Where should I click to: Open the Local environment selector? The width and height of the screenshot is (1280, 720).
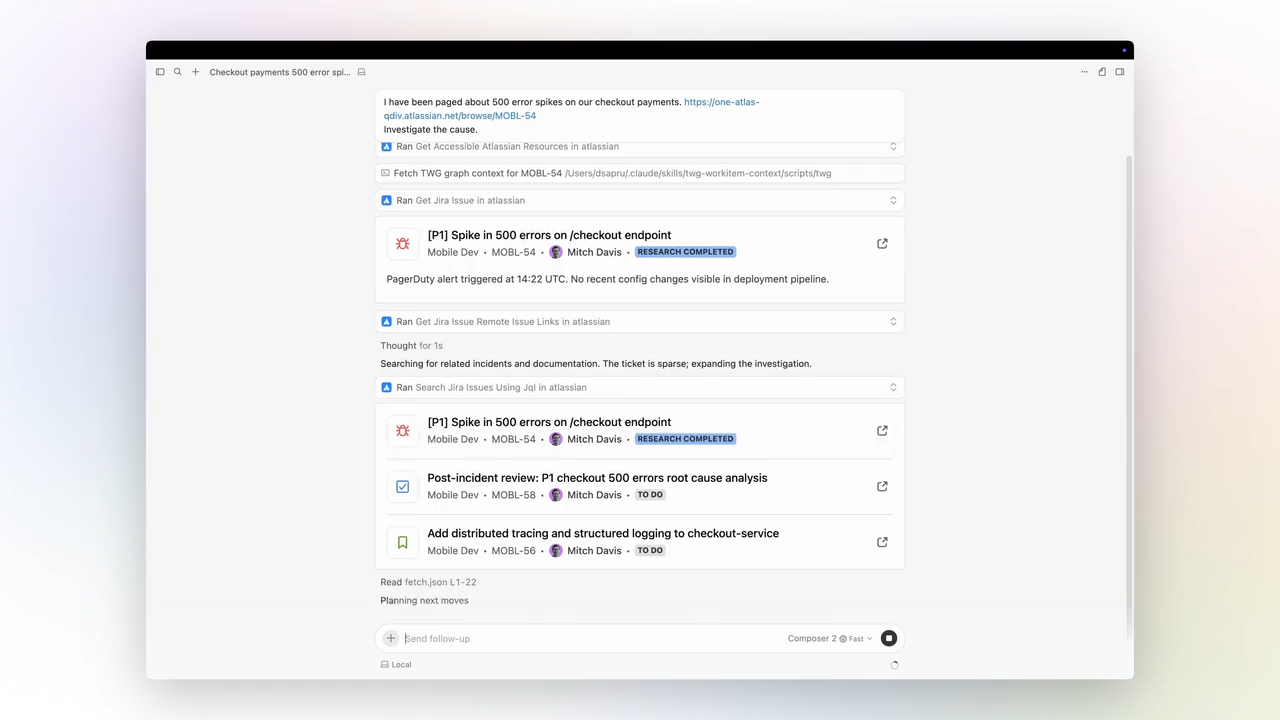(x=396, y=664)
